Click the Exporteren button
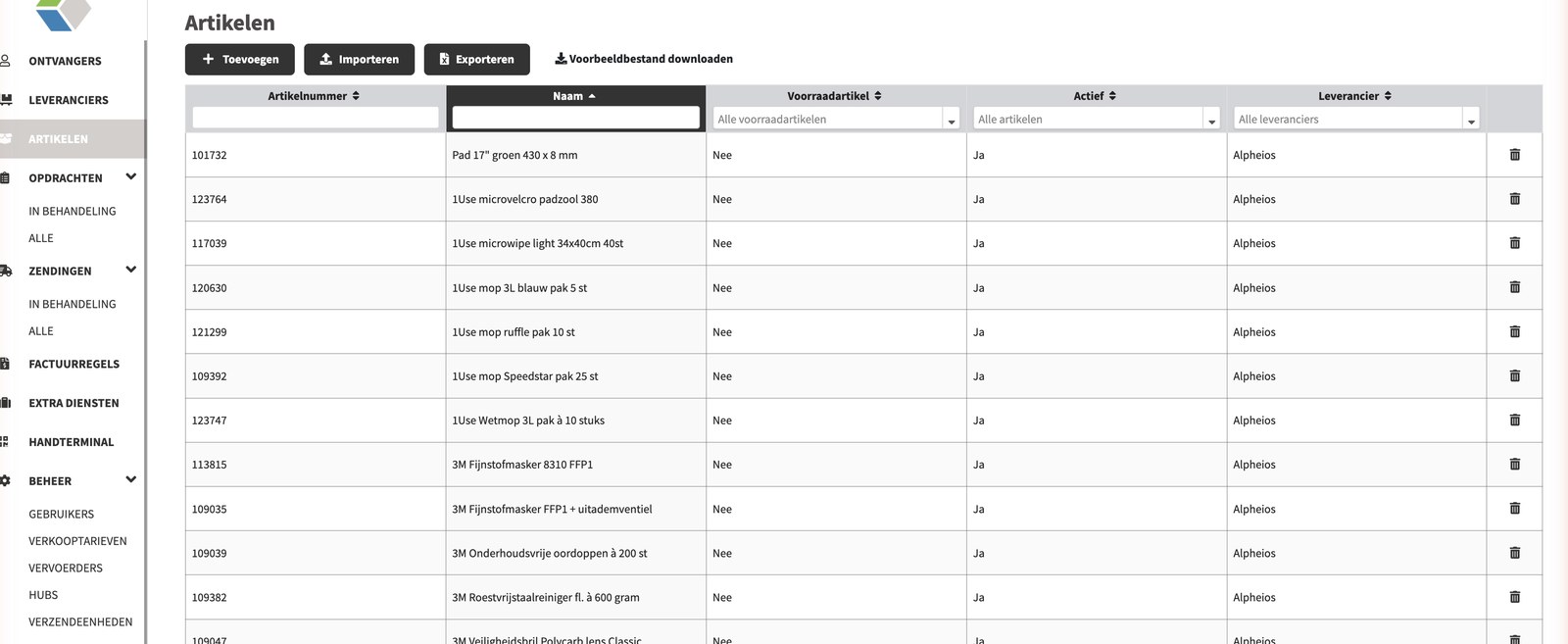This screenshot has width=1568, height=644. click(476, 59)
